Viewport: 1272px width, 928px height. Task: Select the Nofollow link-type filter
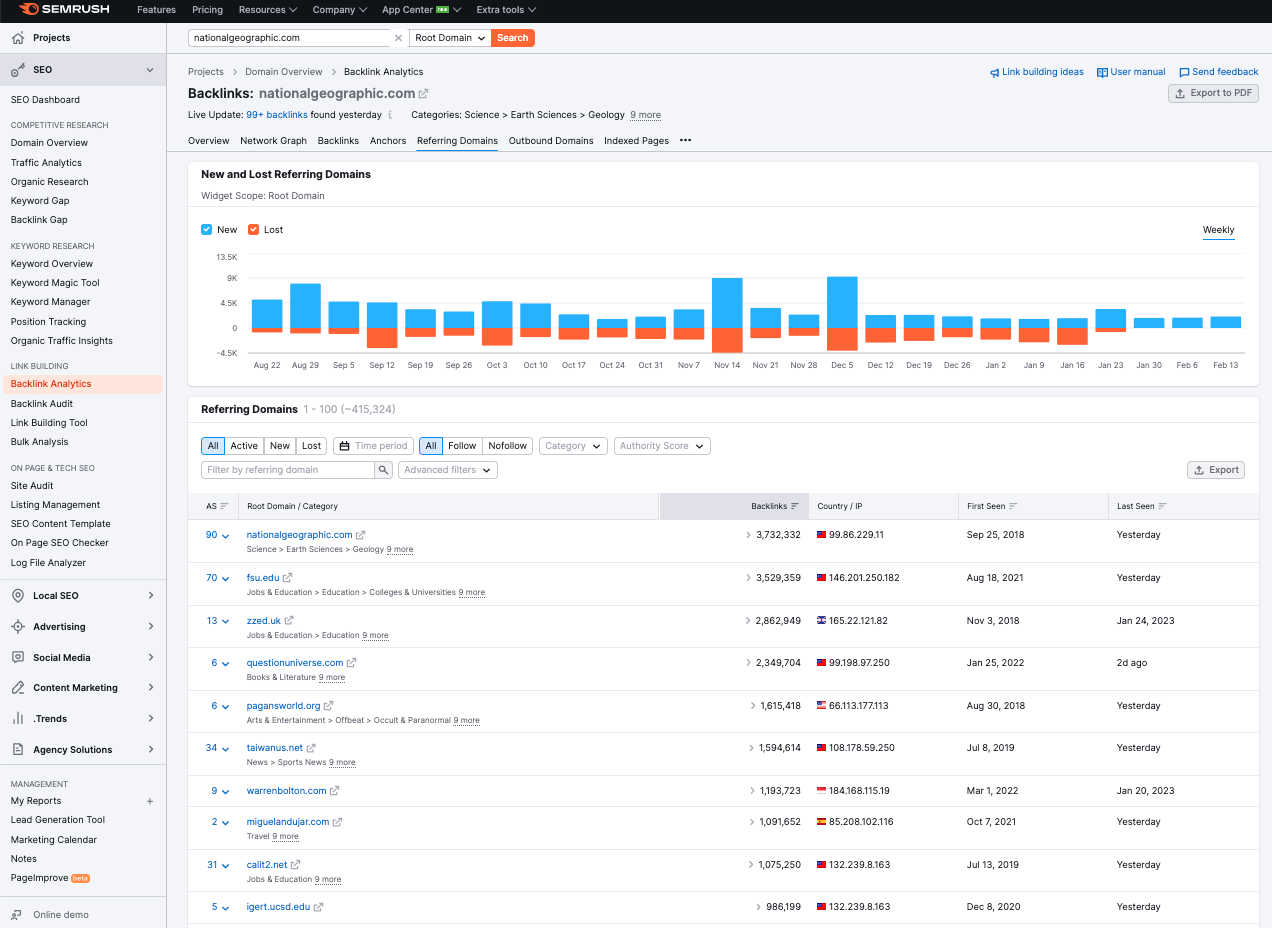pyautogui.click(x=507, y=446)
